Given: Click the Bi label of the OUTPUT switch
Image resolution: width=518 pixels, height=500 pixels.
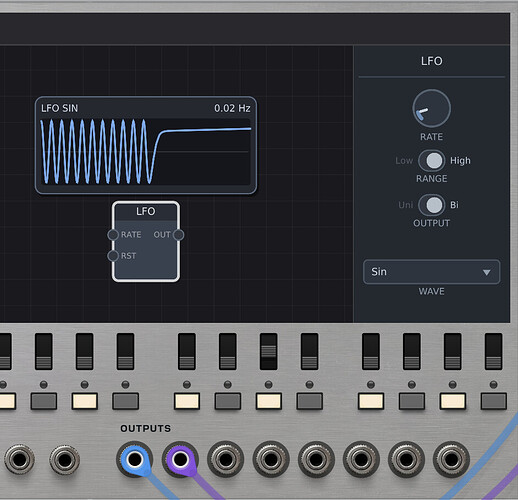Looking at the screenshot, I should pyautogui.click(x=454, y=205).
